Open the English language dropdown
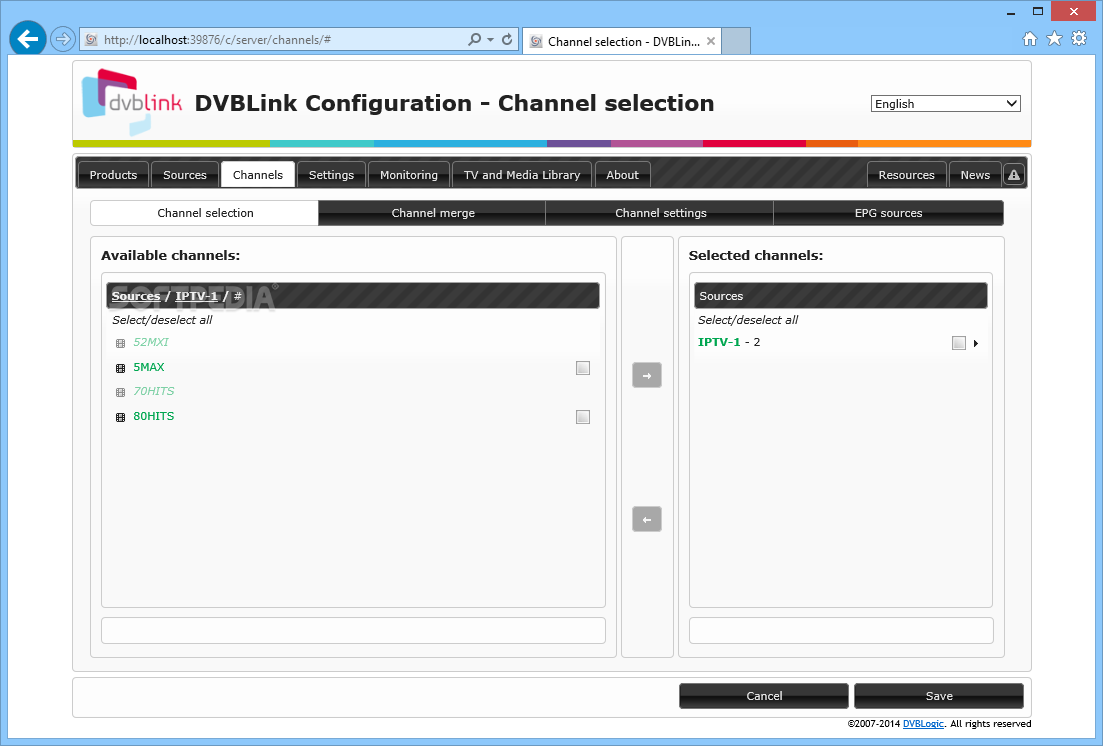 click(x=945, y=103)
